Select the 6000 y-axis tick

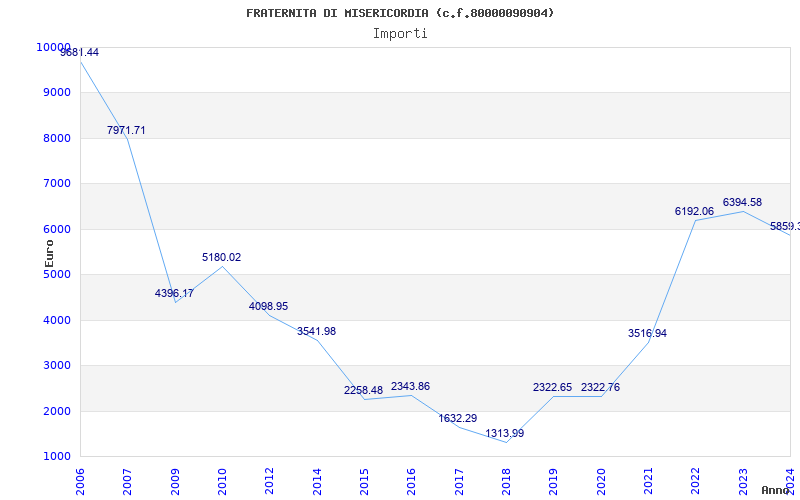pos(57,230)
